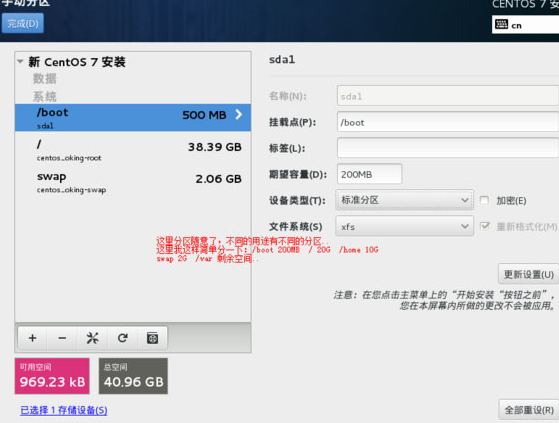Screen dimensions: 559x423
Task: Click the keyboard layout cn icon
Action: pyautogui.click(x=501, y=25)
